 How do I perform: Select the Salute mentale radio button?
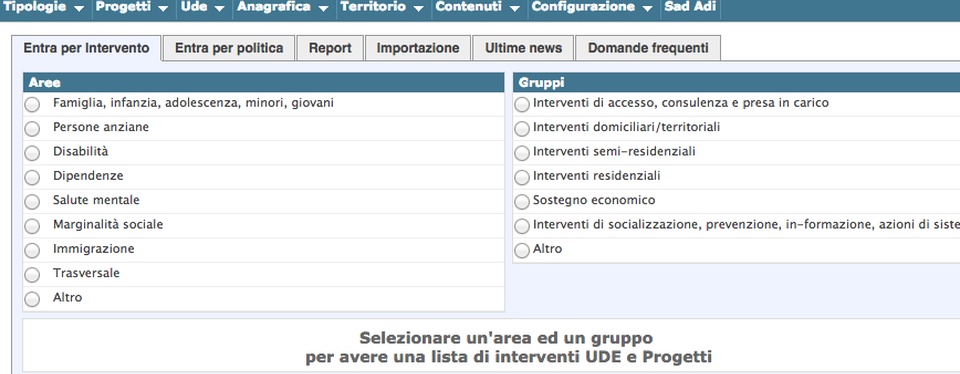point(32,202)
